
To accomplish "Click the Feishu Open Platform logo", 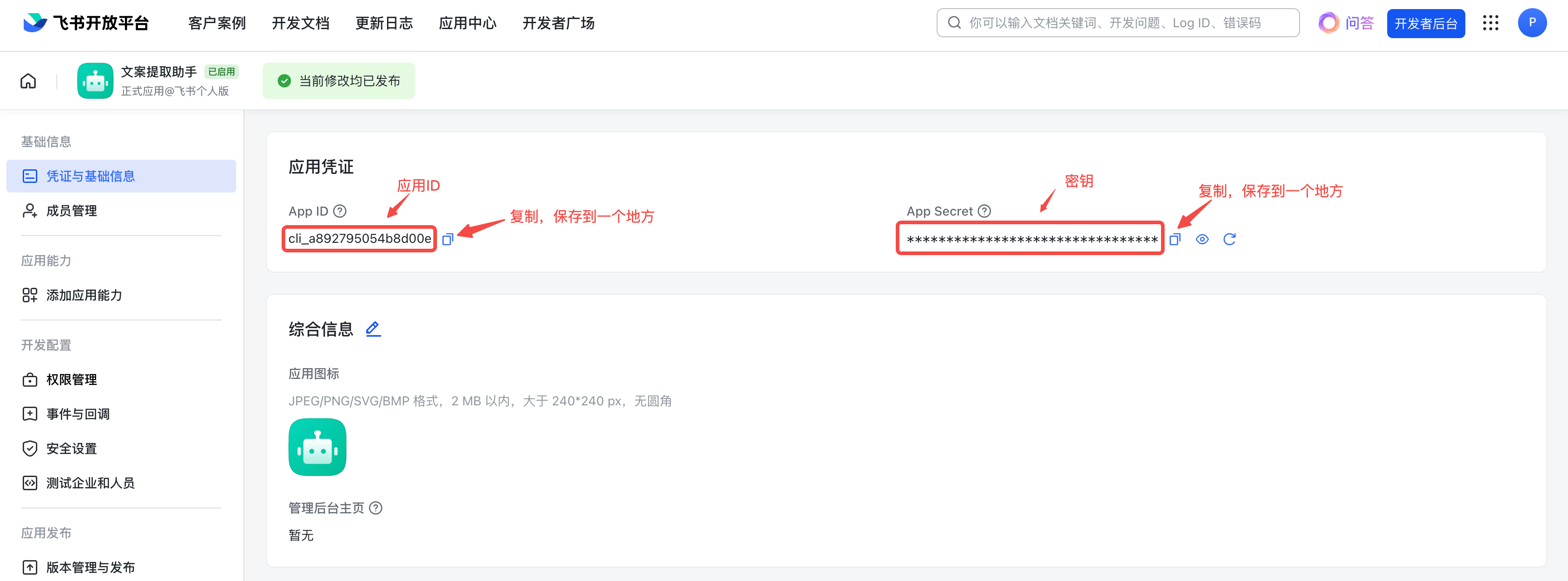I will coord(86,23).
